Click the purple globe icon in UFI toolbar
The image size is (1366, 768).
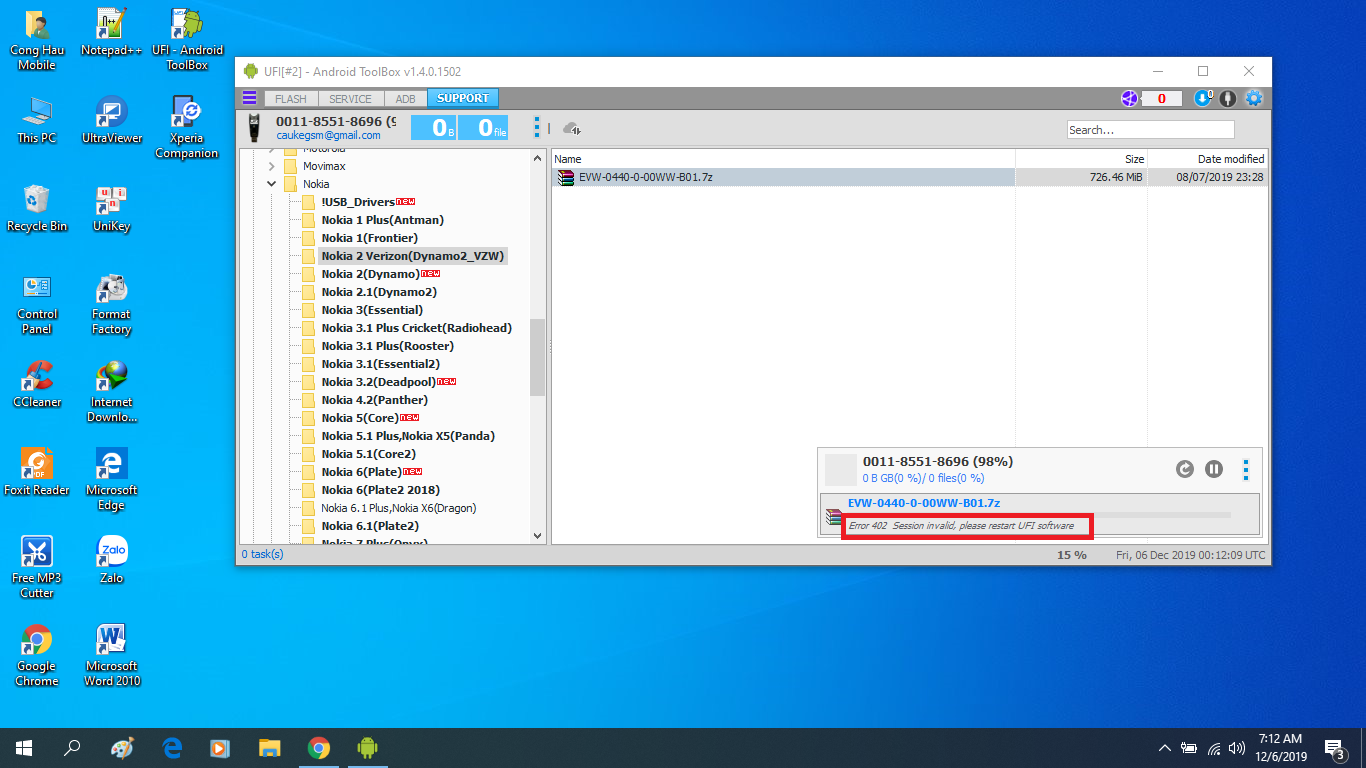point(1129,98)
